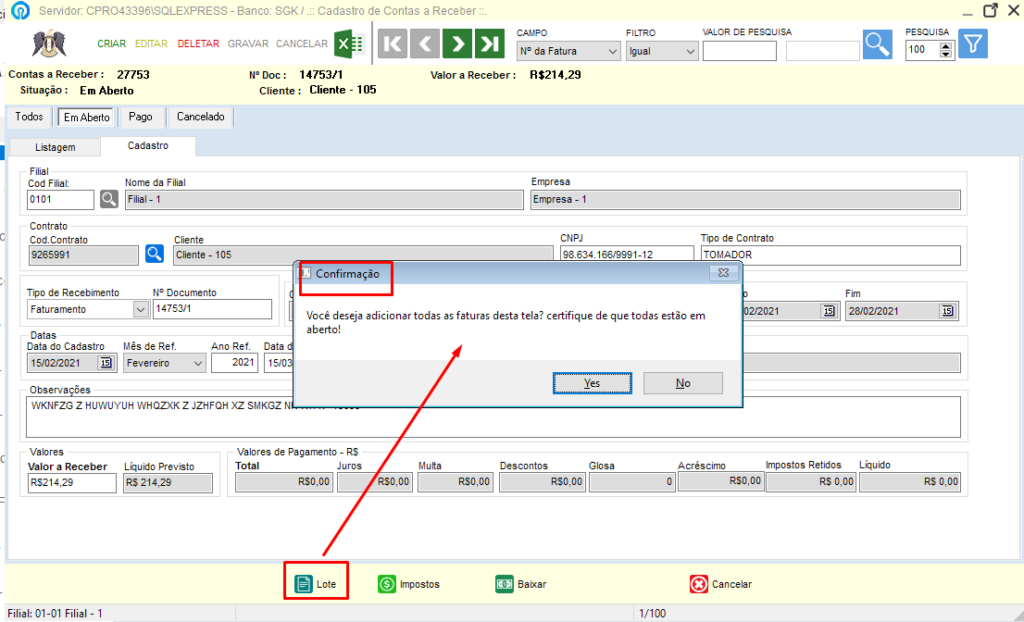Click the Nº Documento field
Screen dimensions: 1024x622
click(x=212, y=309)
